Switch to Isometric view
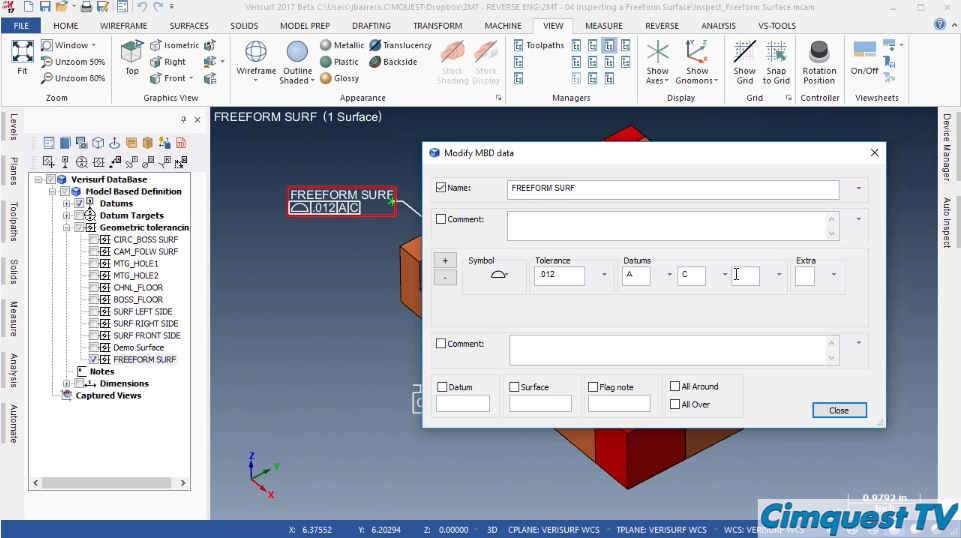 pyautogui.click(x=175, y=45)
